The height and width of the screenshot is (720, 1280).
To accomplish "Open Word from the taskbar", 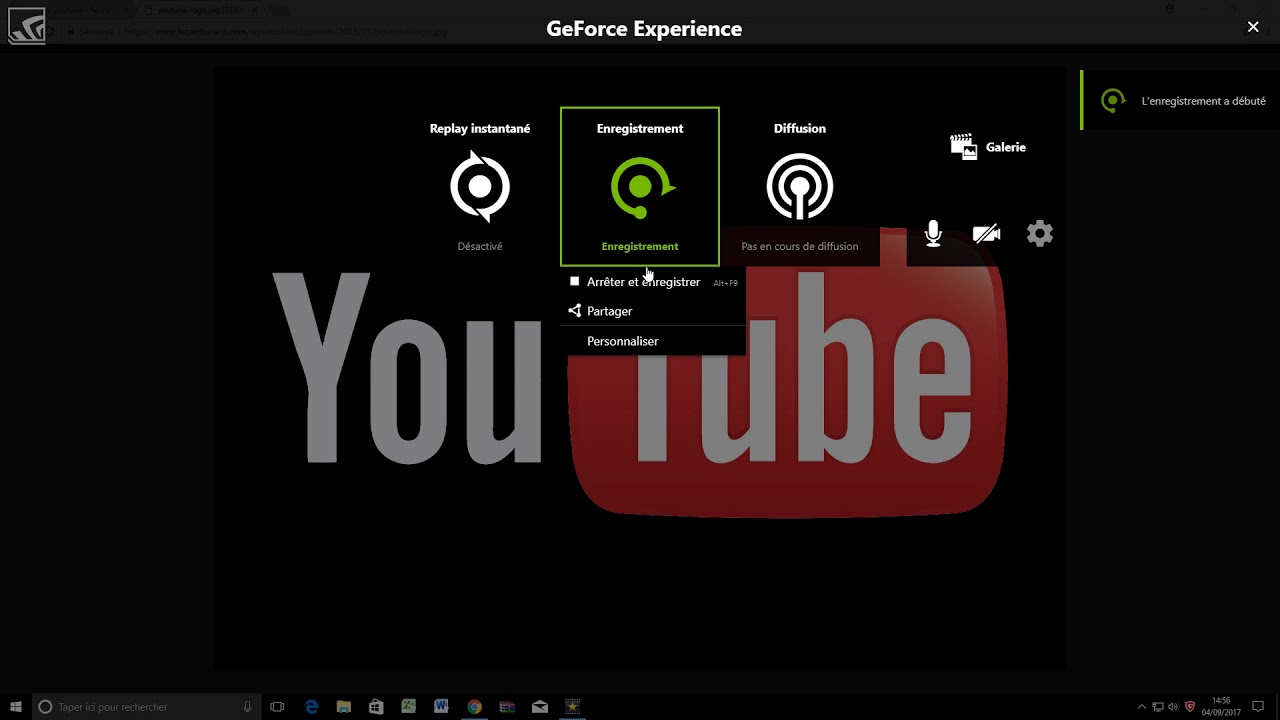I will tap(441, 707).
